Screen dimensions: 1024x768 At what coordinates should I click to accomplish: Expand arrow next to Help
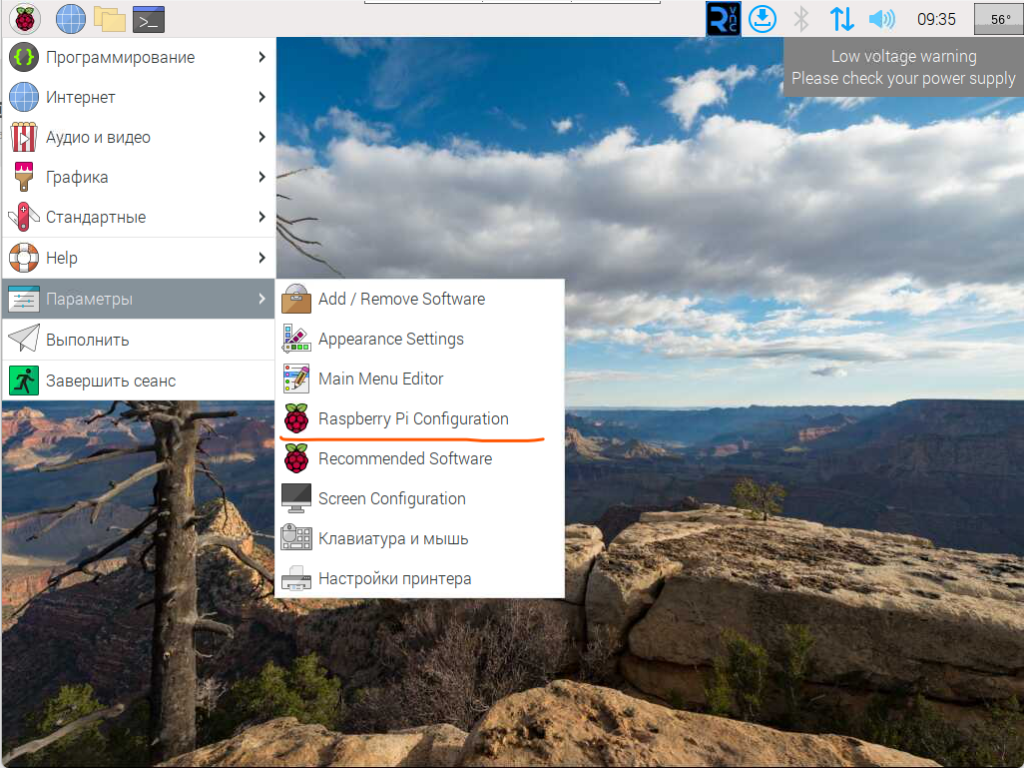click(x=262, y=257)
